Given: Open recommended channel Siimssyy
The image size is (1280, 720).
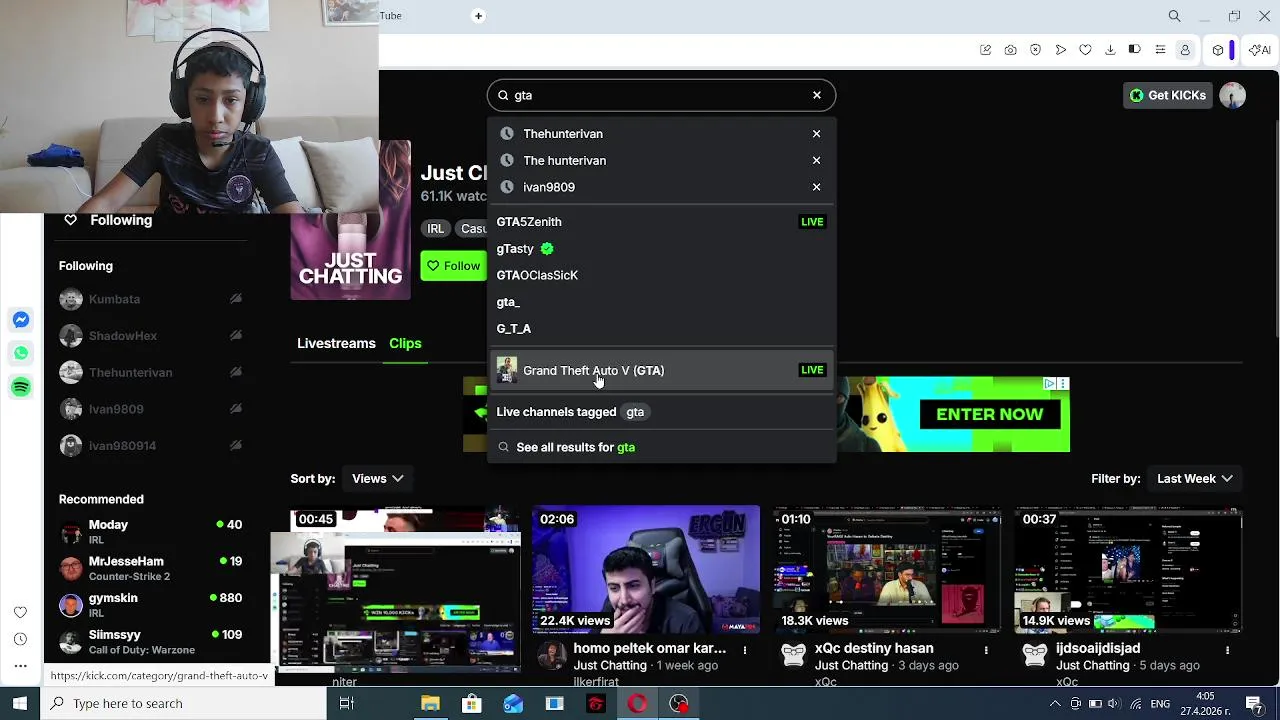Looking at the screenshot, I should 150,642.
